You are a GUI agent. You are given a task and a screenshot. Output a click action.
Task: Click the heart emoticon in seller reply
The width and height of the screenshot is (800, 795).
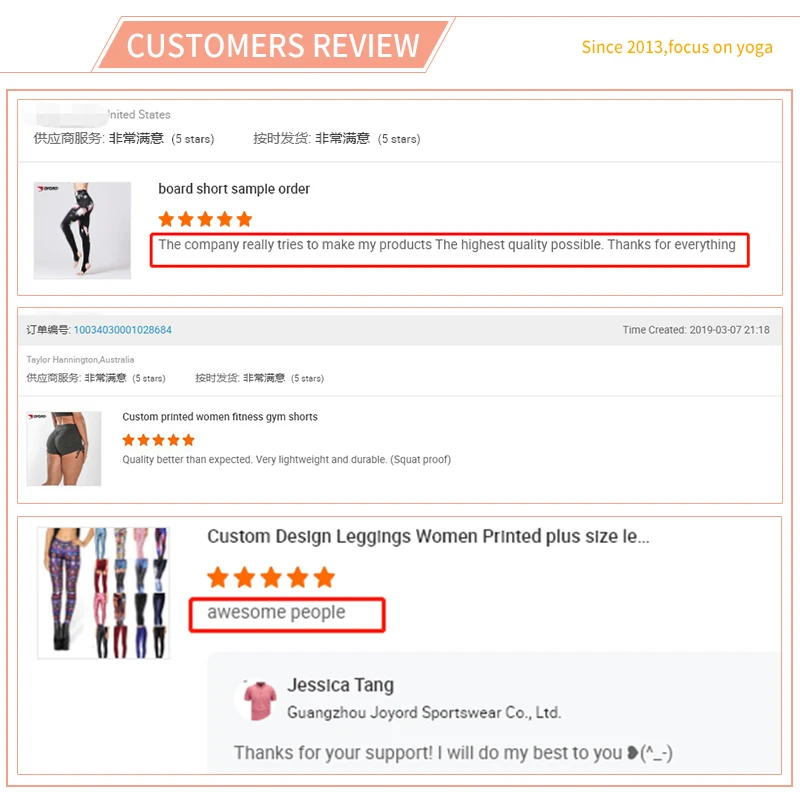[633, 753]
